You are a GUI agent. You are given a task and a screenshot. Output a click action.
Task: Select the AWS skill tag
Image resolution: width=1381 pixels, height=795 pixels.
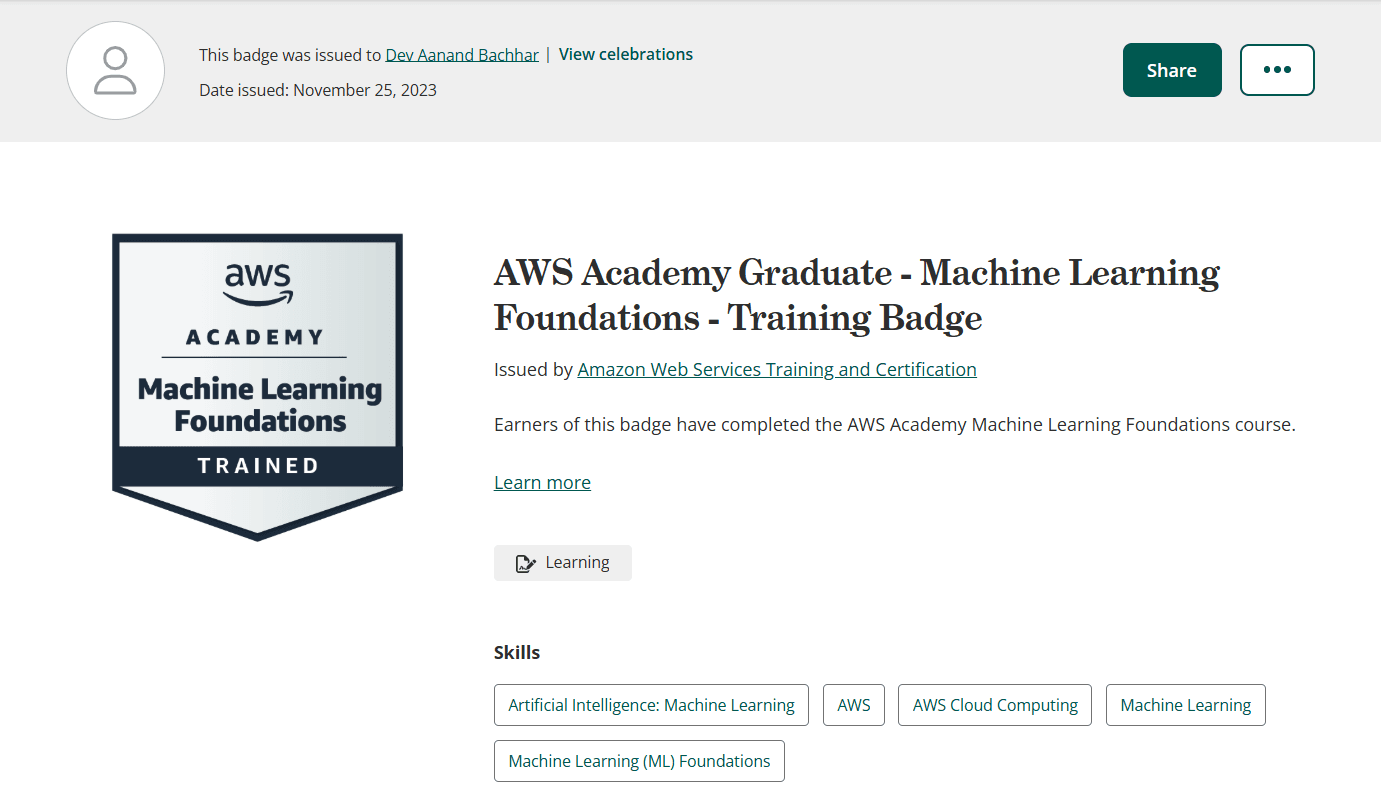click(854, 705)
